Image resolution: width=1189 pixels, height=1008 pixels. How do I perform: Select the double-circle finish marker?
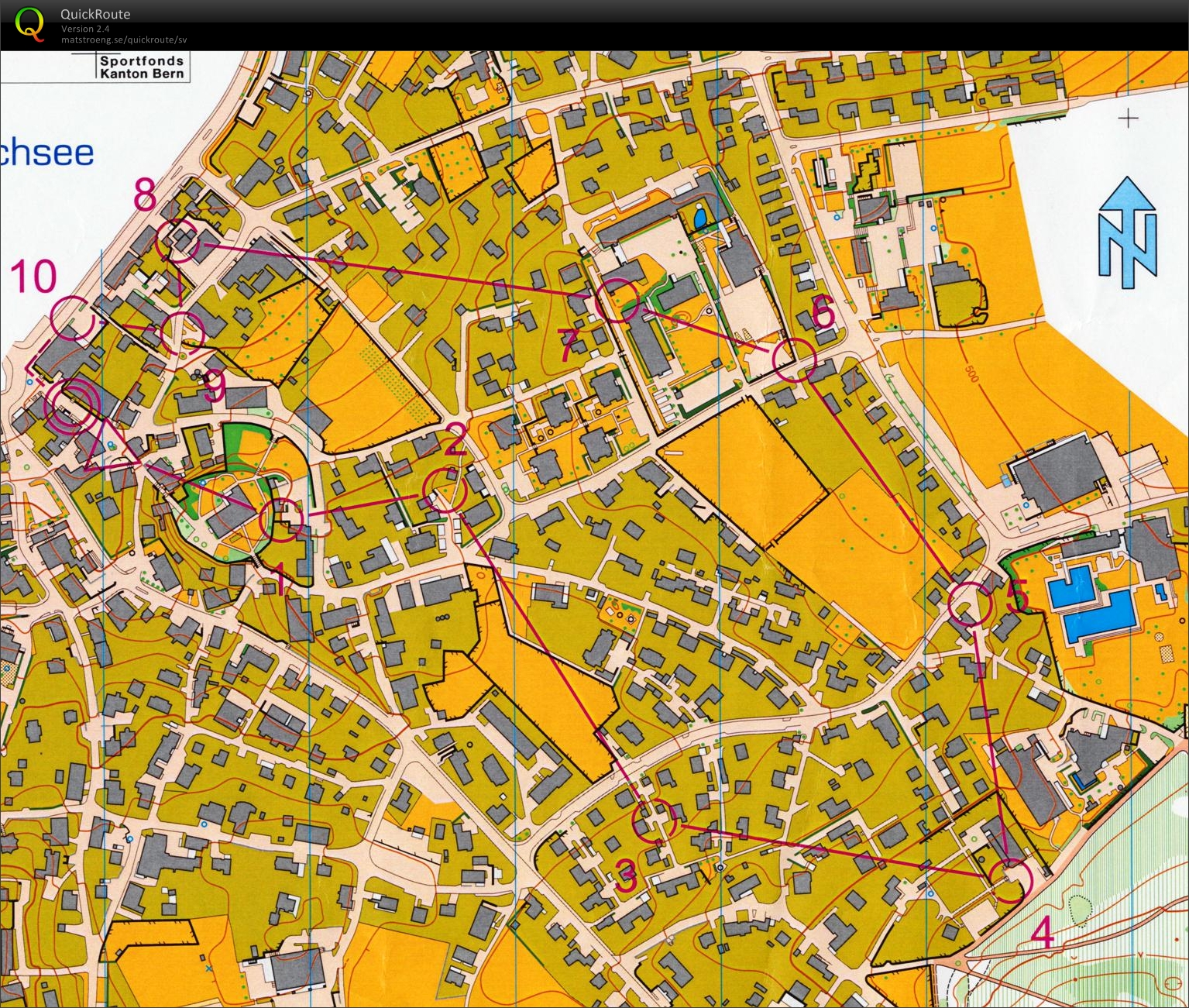(72, 405)
